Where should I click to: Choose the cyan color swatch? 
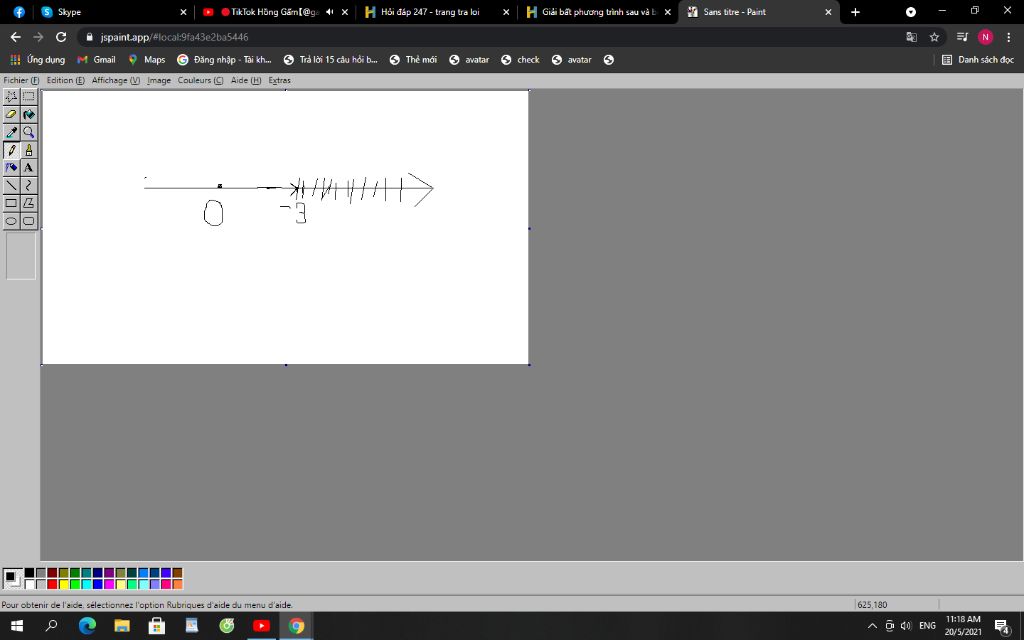point(86,584)
